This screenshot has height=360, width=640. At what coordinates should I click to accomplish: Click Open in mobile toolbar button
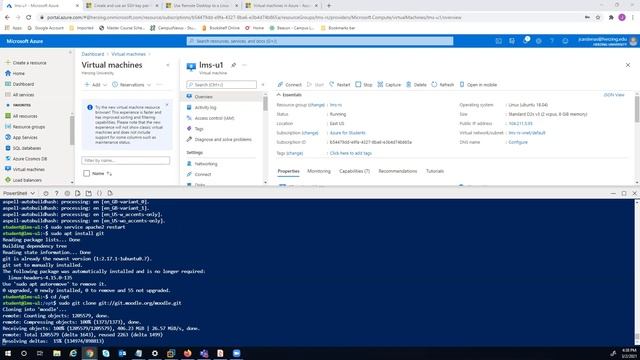click(x=478, y=84)
